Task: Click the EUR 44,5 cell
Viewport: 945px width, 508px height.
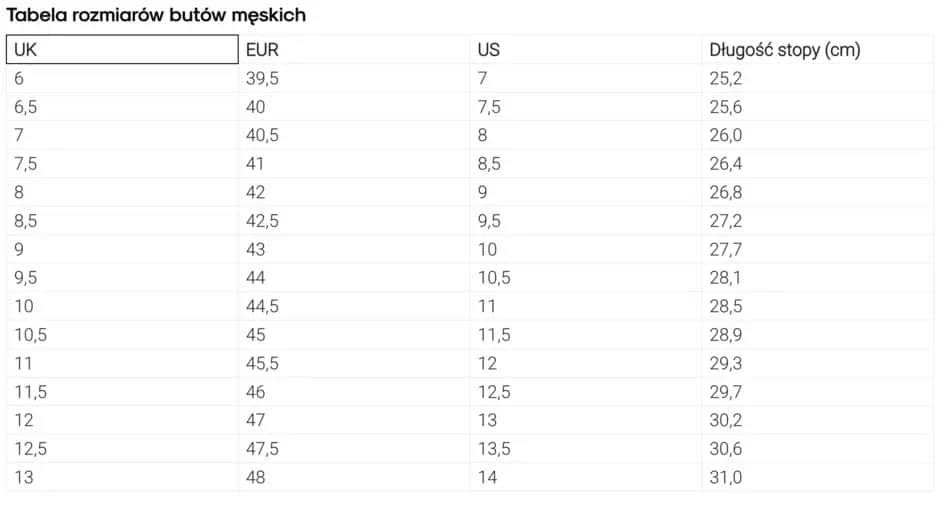Action: tap(354, 306)
